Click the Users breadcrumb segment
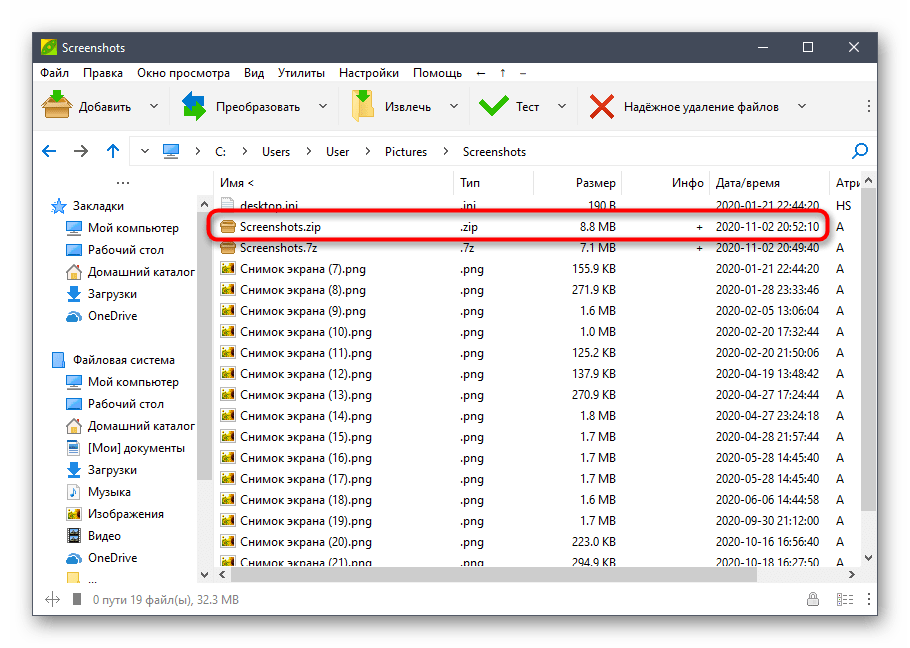 pos(276,151)
